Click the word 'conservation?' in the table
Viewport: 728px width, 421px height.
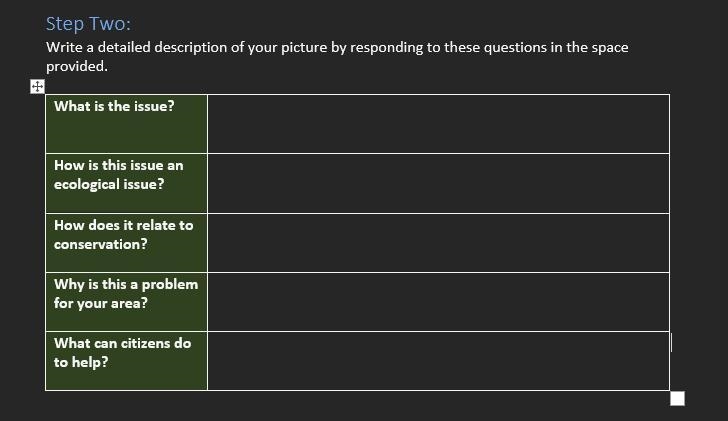tap(101, 244)
